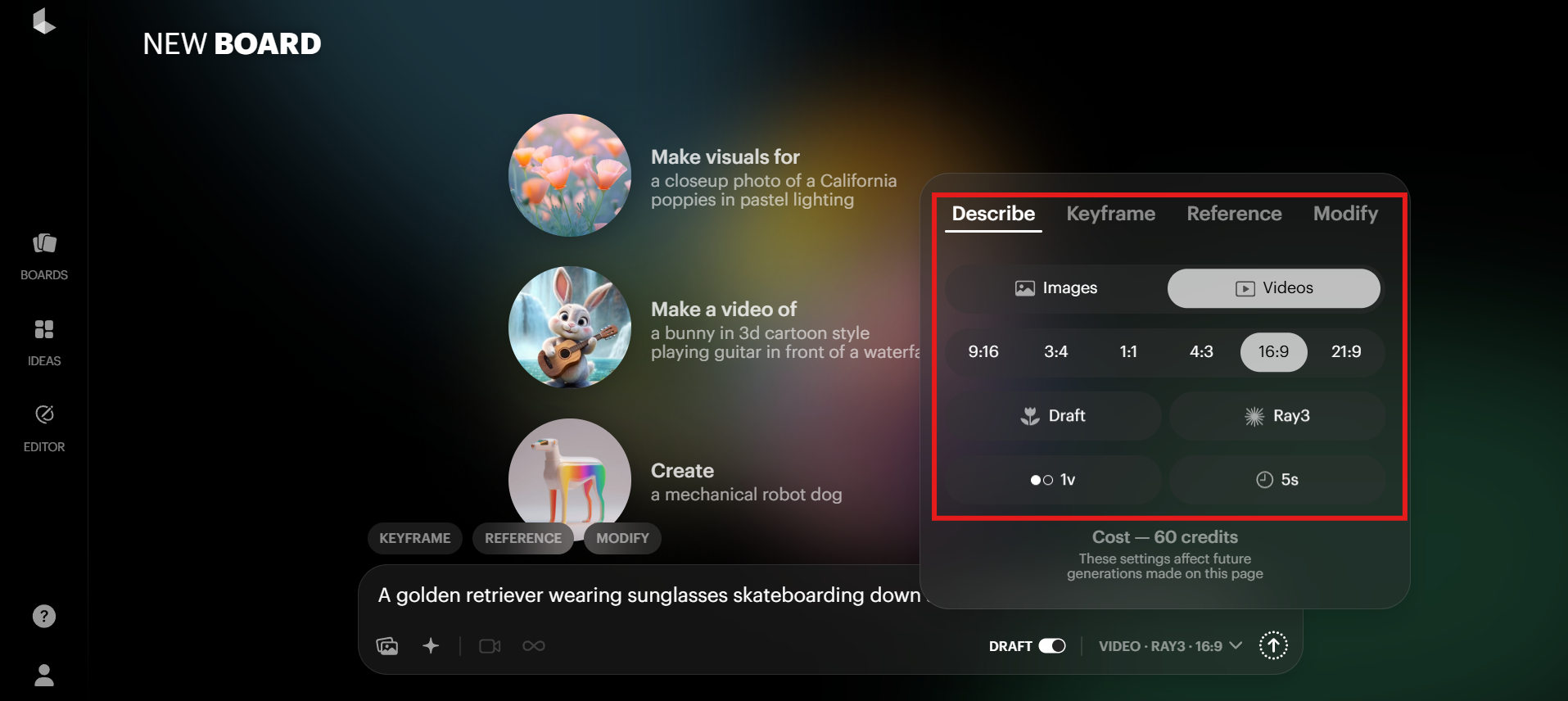Click into the golden retriever prompt field

point(649,595)
